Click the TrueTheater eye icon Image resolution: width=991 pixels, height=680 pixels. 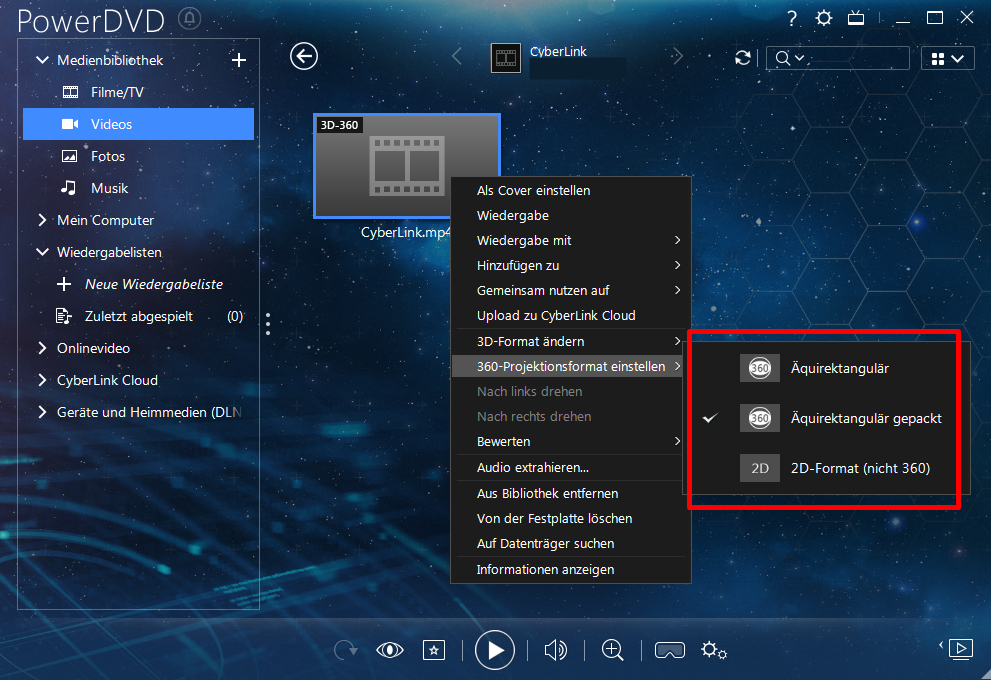tap(389, 650)
